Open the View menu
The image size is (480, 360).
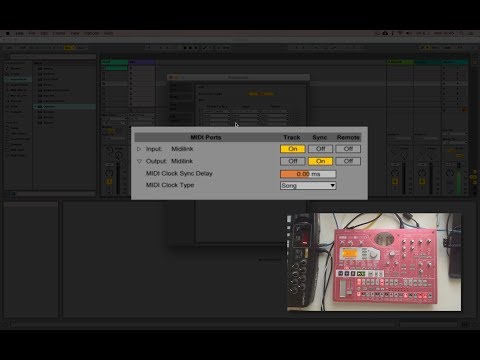(x=75, y=33)
